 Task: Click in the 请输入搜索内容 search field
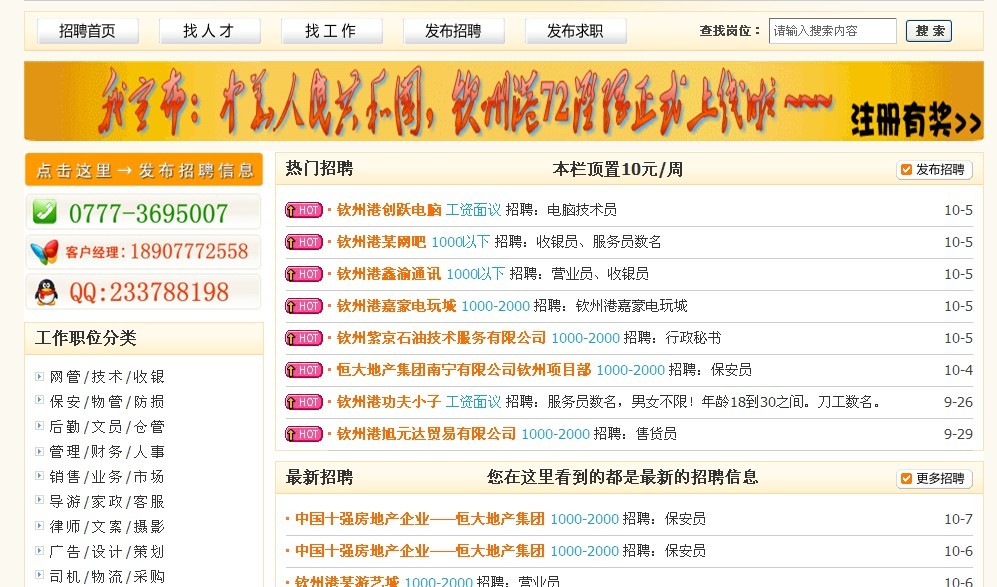tap(832, 31)
